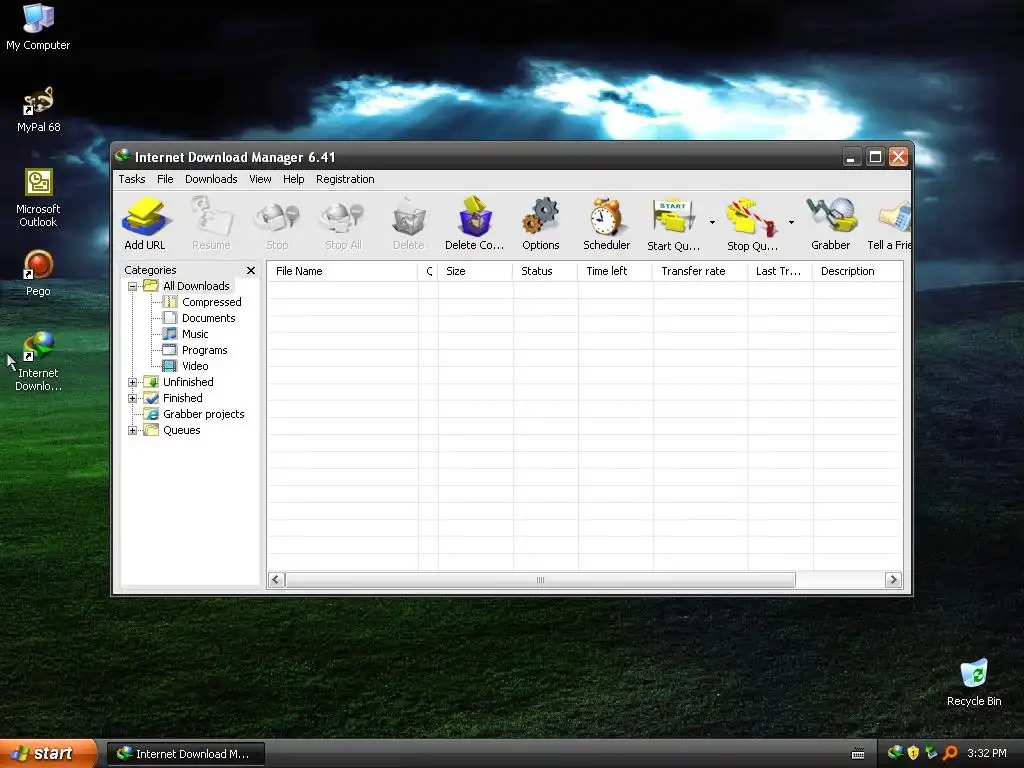This screenshot has height=768, width=1024.
Task: Click the Last Try column header
Action: point(780,271)
